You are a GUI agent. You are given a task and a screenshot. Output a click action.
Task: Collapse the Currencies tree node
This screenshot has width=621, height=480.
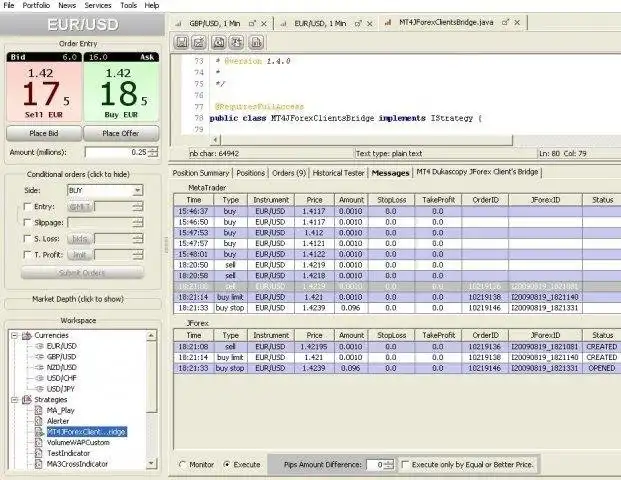13,335
